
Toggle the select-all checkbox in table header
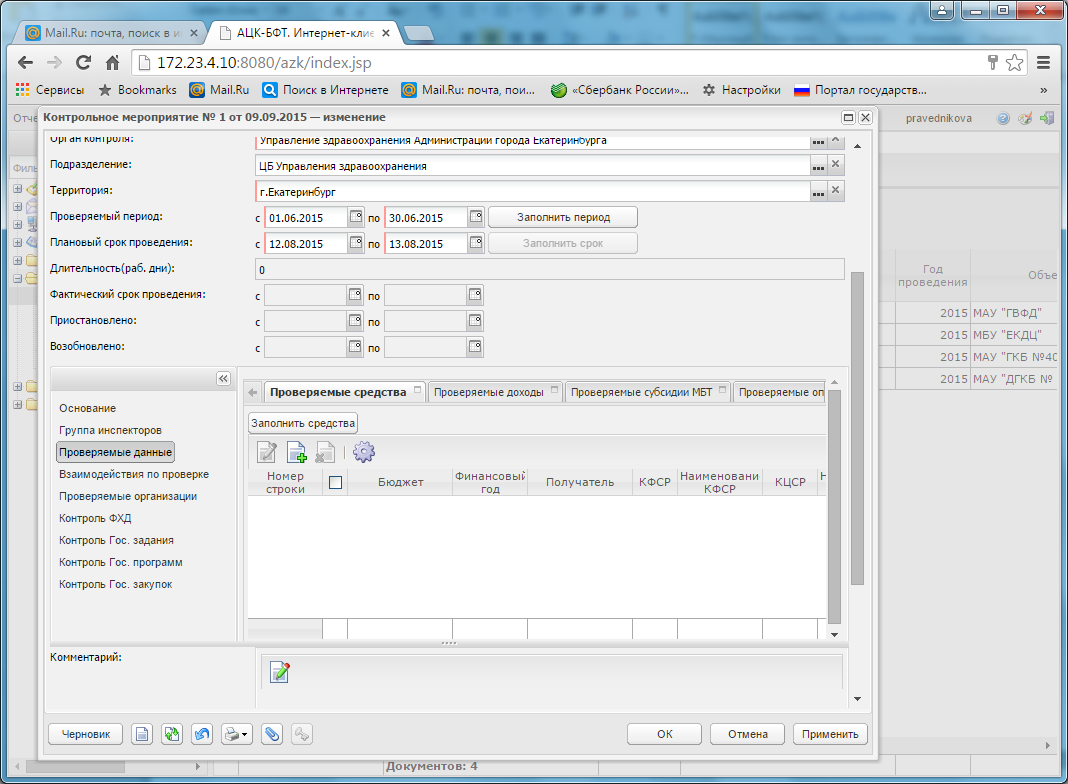pyautogui.click(x=335, y=482)
